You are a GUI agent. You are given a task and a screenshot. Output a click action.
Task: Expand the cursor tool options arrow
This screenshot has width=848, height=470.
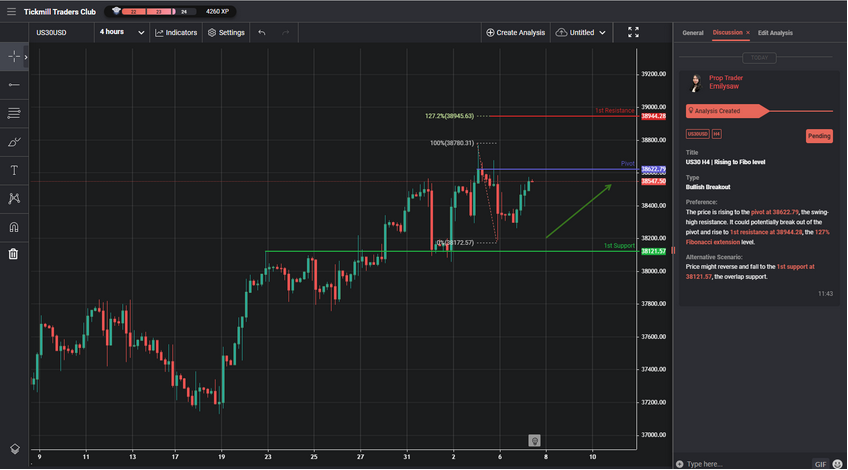pyautogui.click(x=26, y=57)
